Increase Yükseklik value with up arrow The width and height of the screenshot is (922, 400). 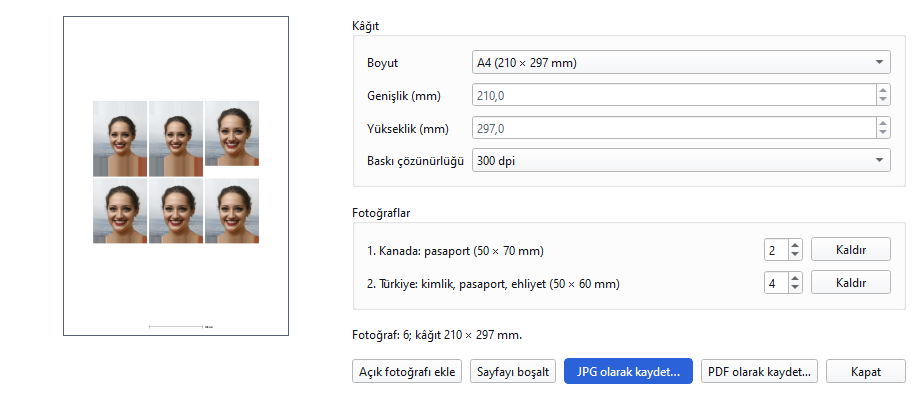(x=883, y=122)
